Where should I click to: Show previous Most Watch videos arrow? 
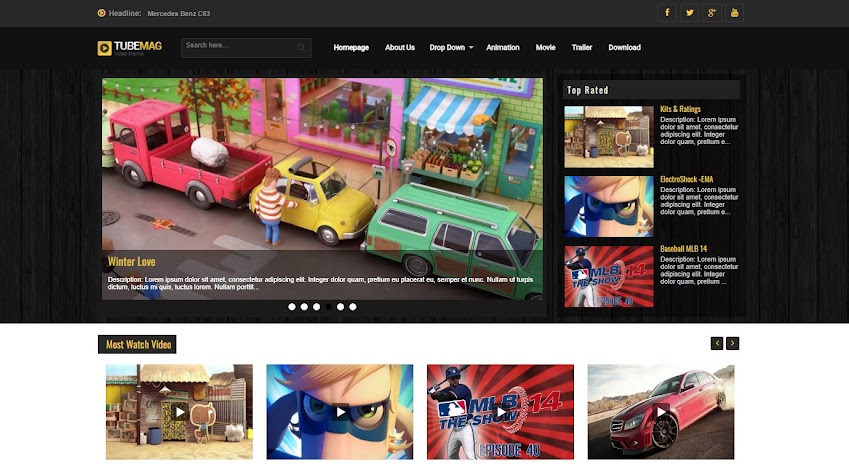pyautogui.click(x=717, y=343)
